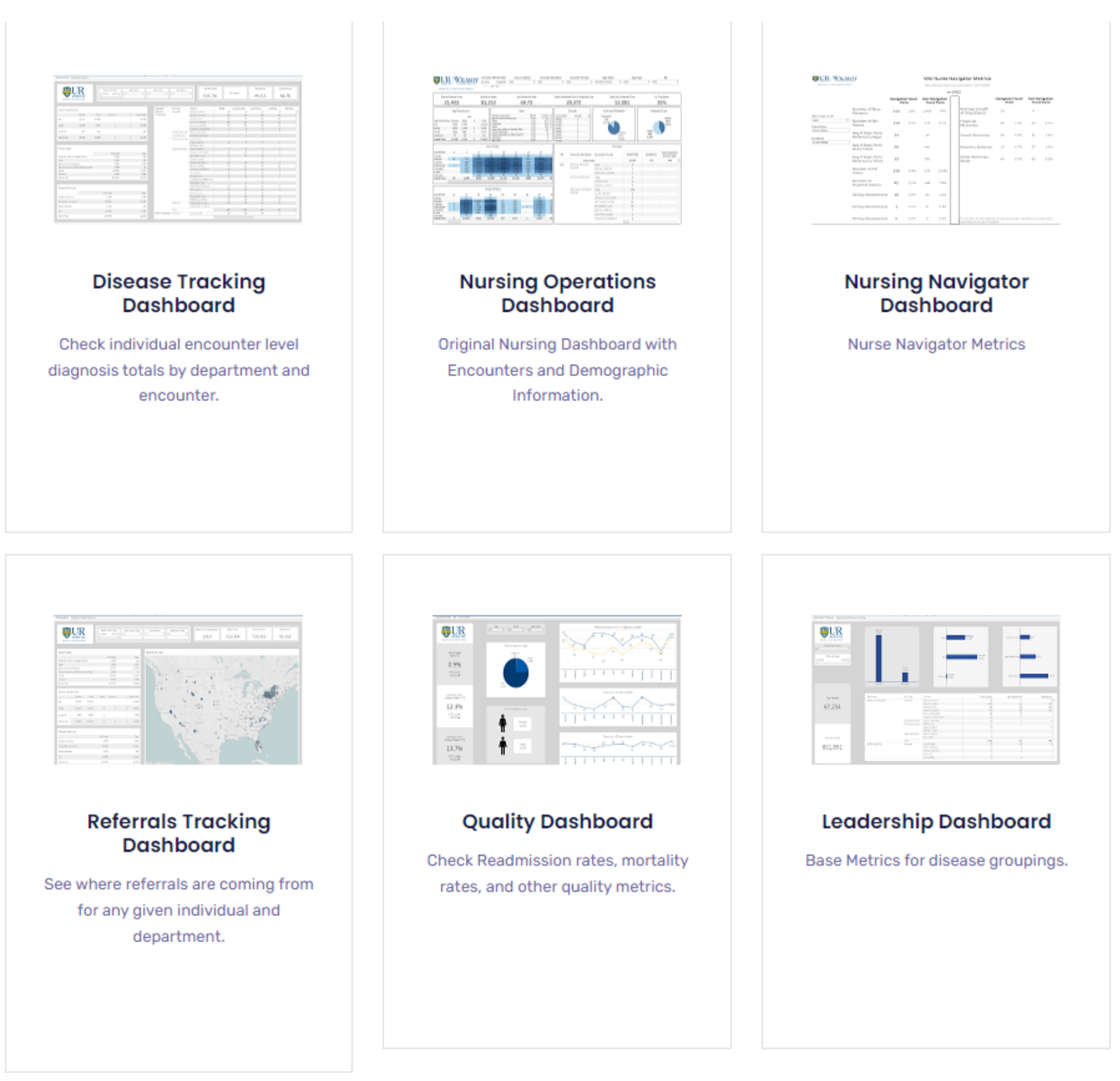
Task: Open the Disease Tracking Dashboard thumbnail
Action: point(178,148)
